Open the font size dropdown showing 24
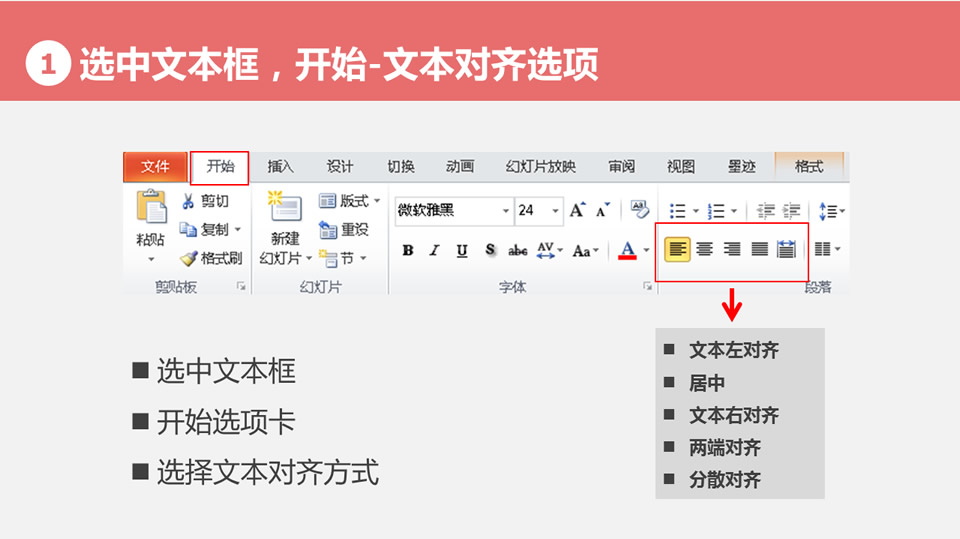Viewport: 960px width, 539px height. click(x=554, y=210)
